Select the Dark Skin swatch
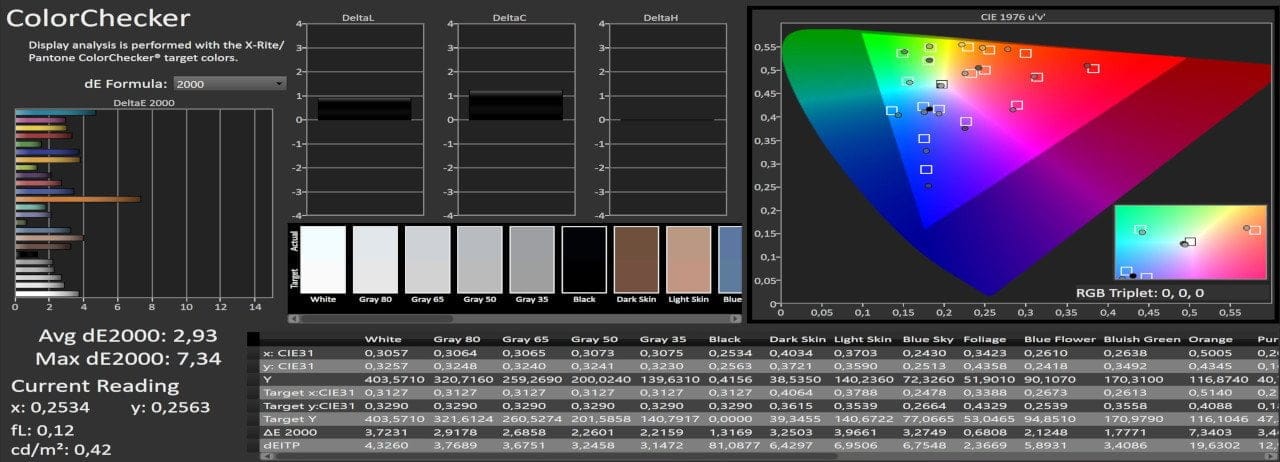 636,259
